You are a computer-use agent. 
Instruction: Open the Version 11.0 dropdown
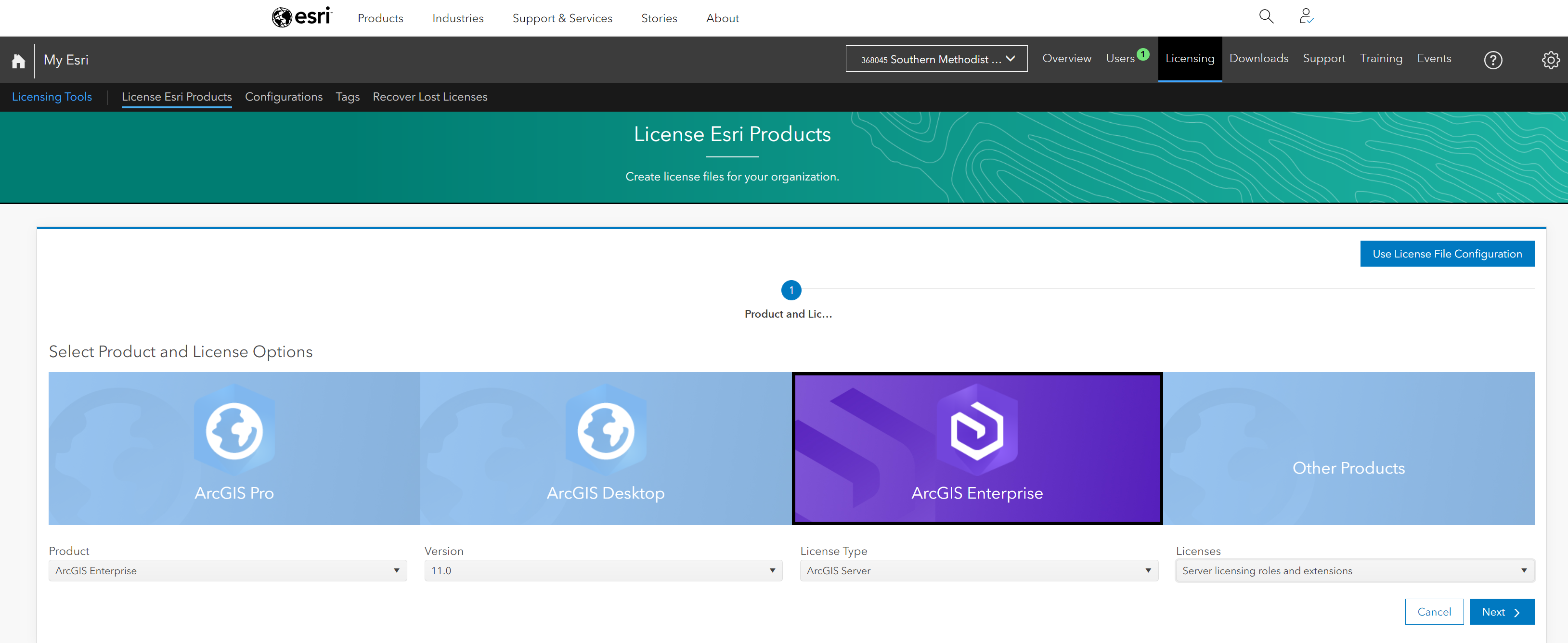coord(603,571)
